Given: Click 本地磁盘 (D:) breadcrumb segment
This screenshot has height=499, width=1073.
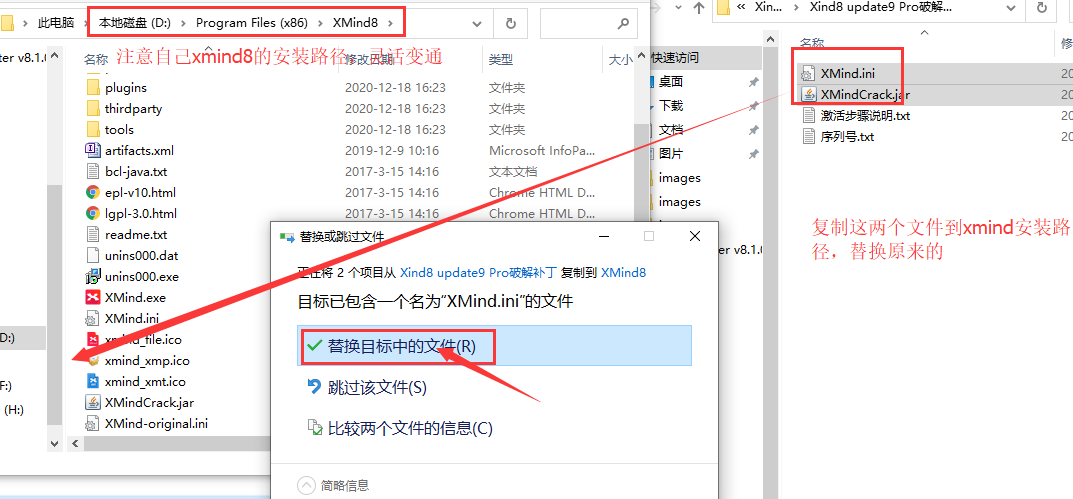Looking at the screenshot, I should point(135,23).
